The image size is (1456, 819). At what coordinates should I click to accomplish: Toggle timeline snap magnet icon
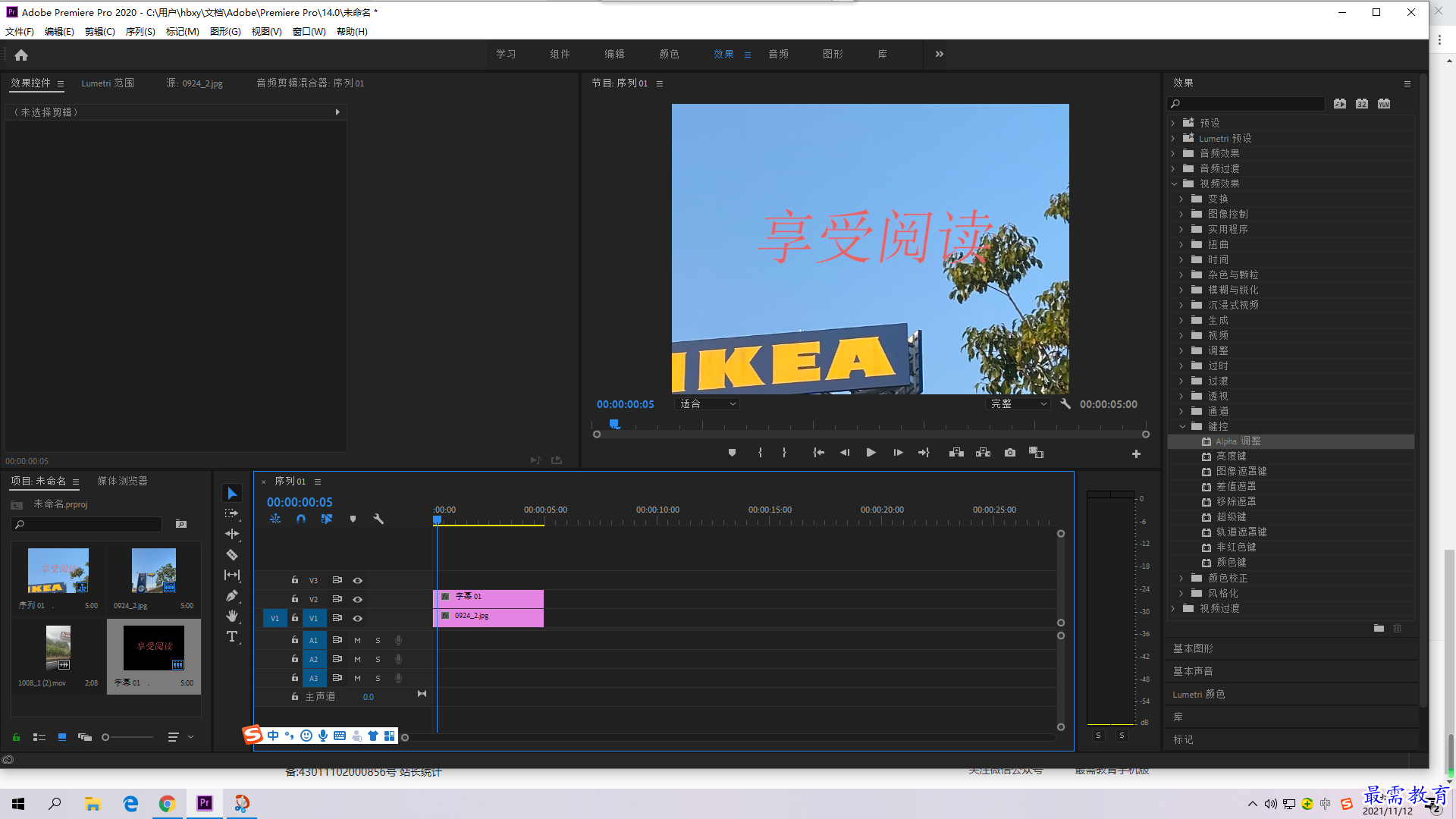click(301, 519)
